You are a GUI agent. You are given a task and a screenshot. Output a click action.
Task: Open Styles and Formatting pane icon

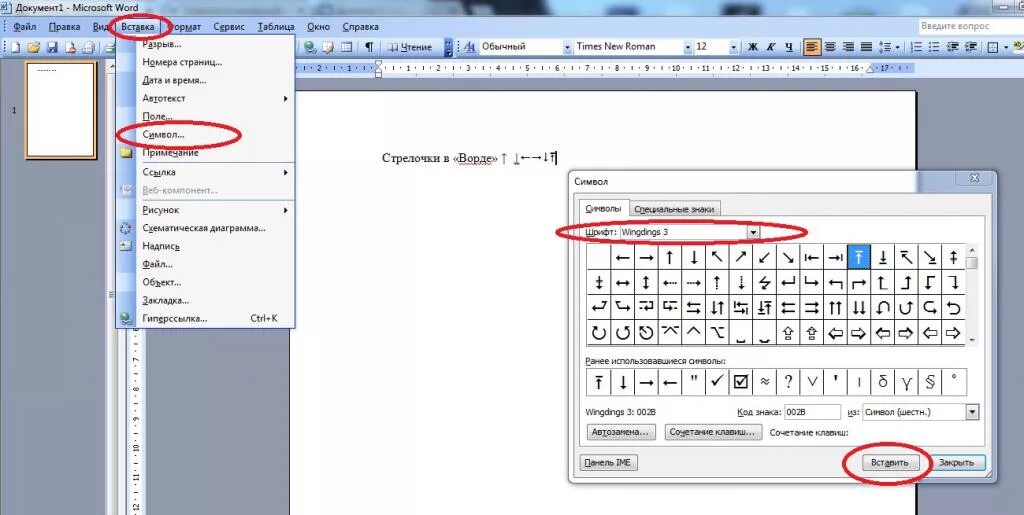pyautogui.click(x=470, y=47)
